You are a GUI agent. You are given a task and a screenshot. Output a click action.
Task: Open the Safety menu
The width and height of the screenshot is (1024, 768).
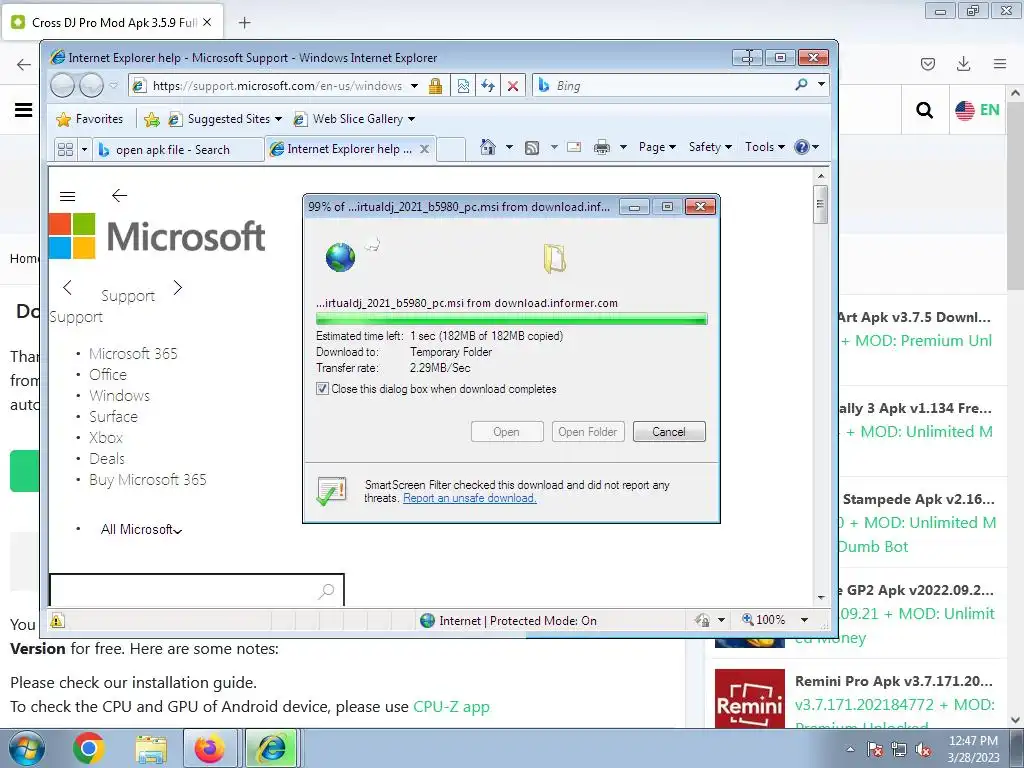click(711, 147)
